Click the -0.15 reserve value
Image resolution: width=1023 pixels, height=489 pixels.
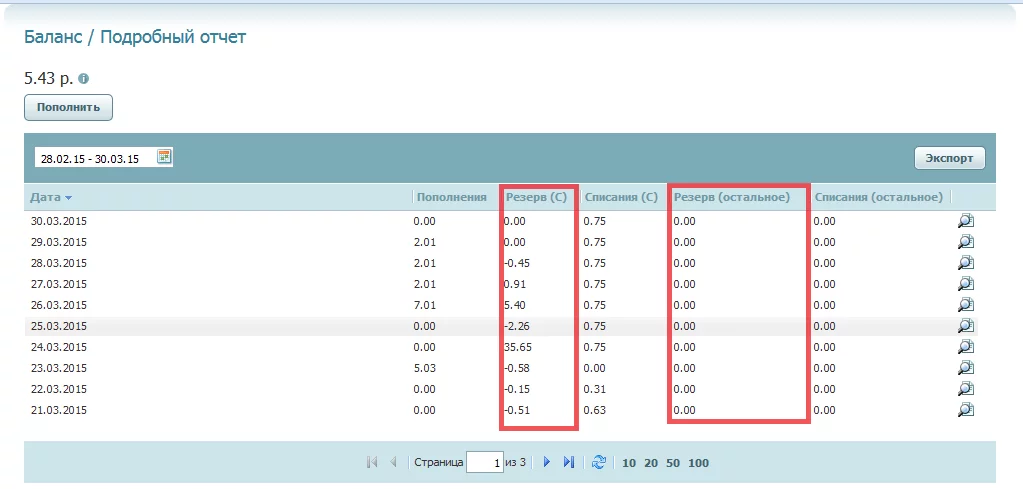point(516,389)
